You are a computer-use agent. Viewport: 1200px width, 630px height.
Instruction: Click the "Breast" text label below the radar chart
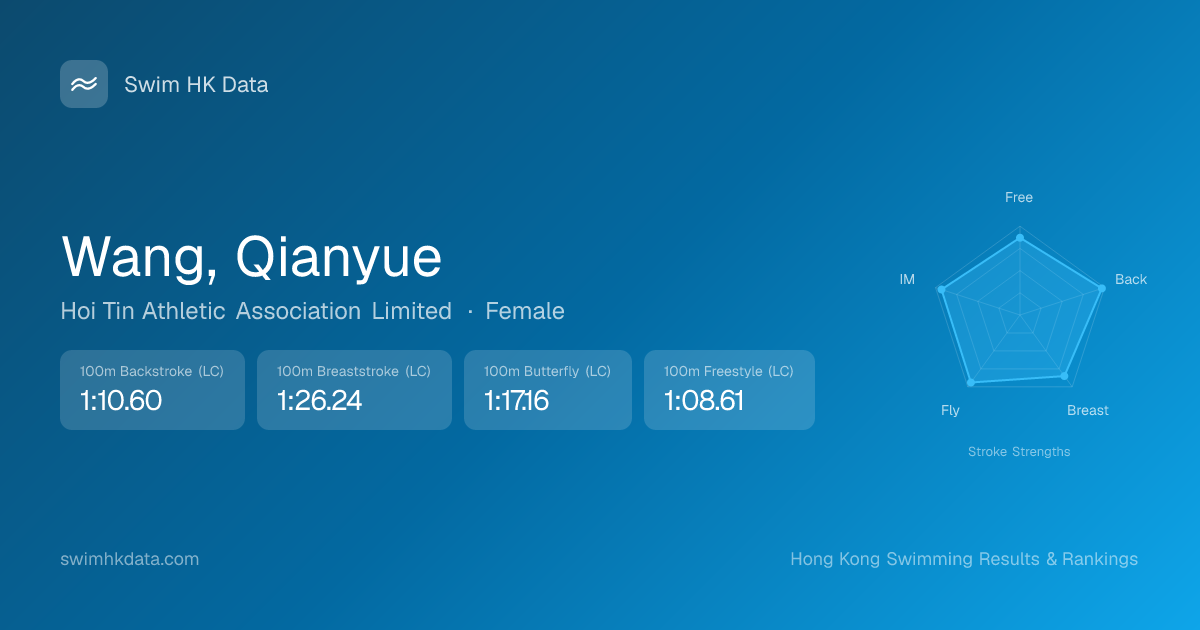1088,411
